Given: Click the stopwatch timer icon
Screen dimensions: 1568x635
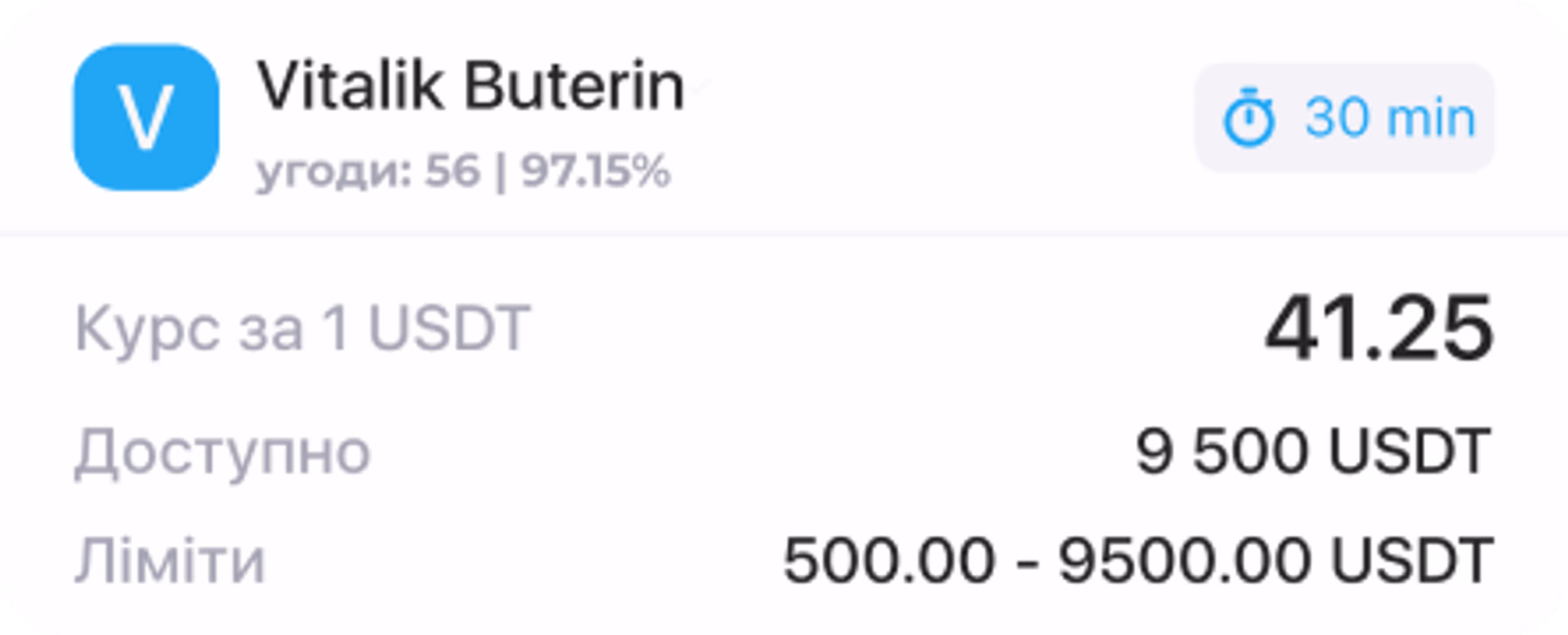Looking at the screenshot, I should pyautogui.click(x=1249, y=119).
